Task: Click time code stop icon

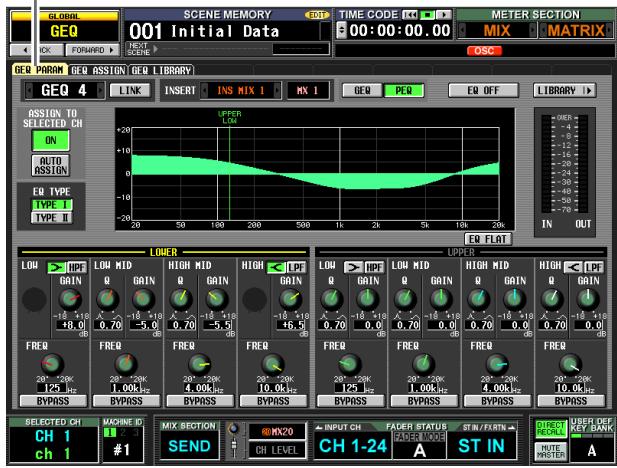Action: point(427,15)
